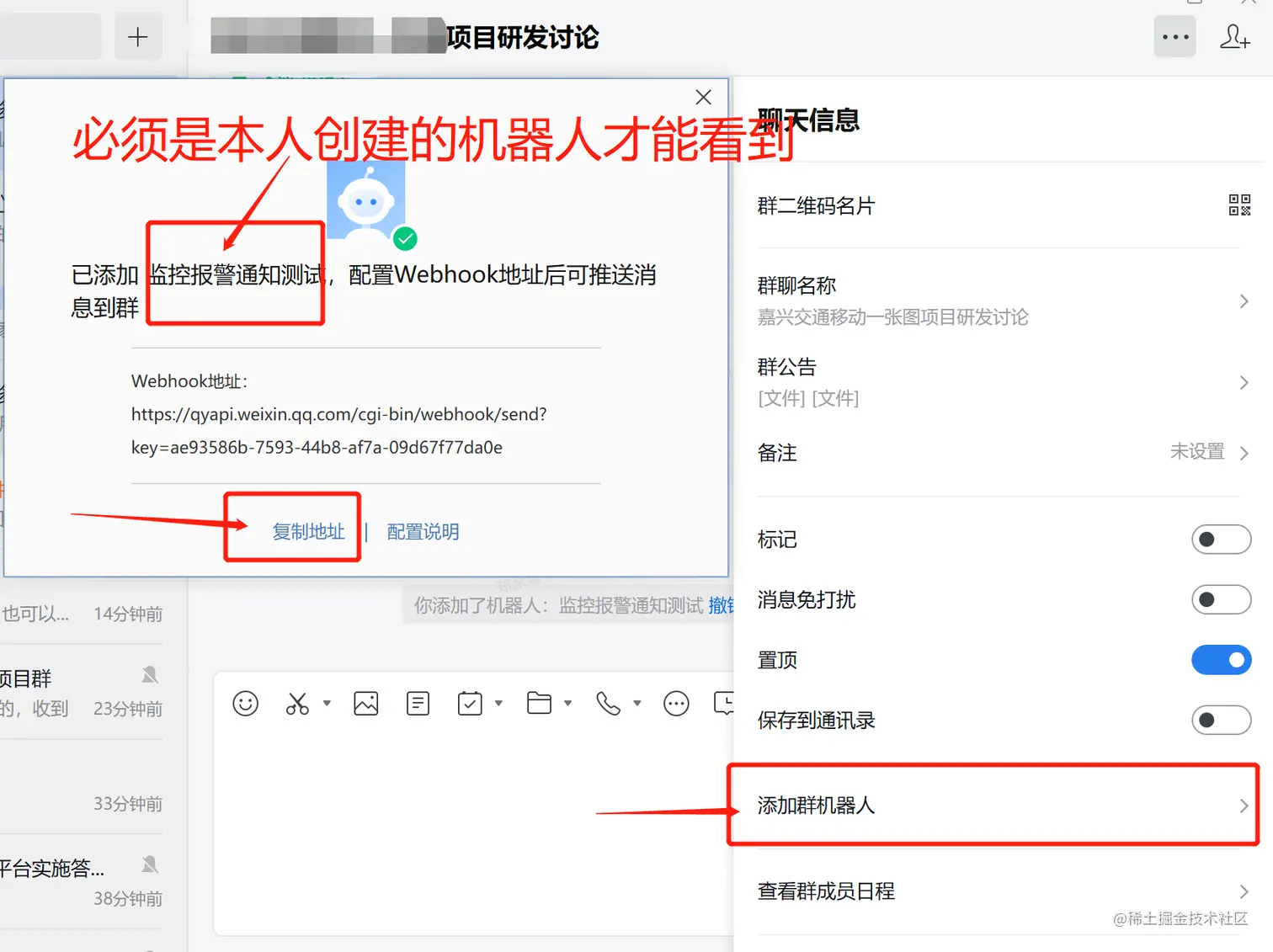This screenshot has height=952, width=1273.
Task: Expand the screenshot tool dropdown arrow
Action: (x=327, y=703)
